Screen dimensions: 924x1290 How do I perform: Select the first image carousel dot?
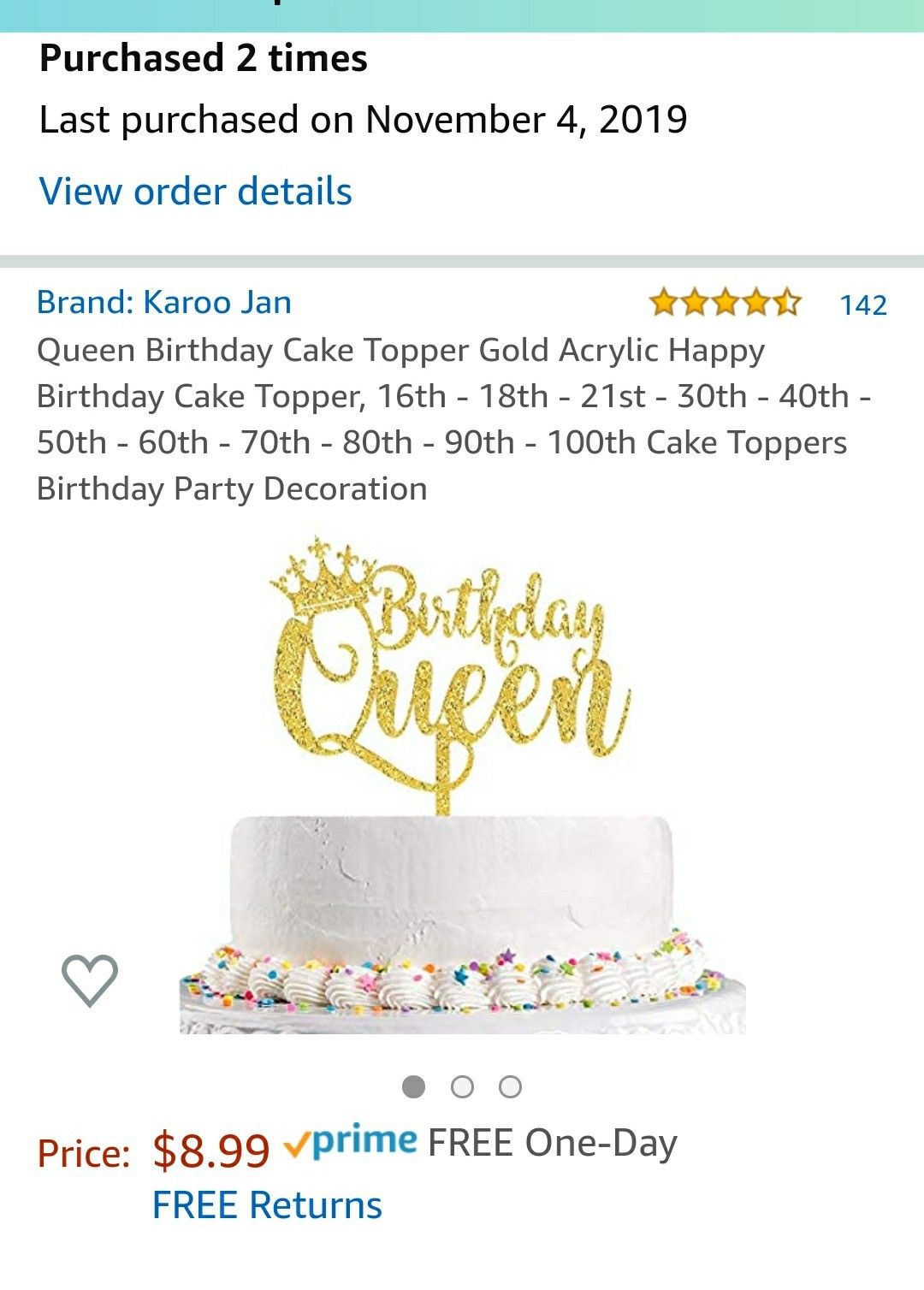(x=414, y=1086)
